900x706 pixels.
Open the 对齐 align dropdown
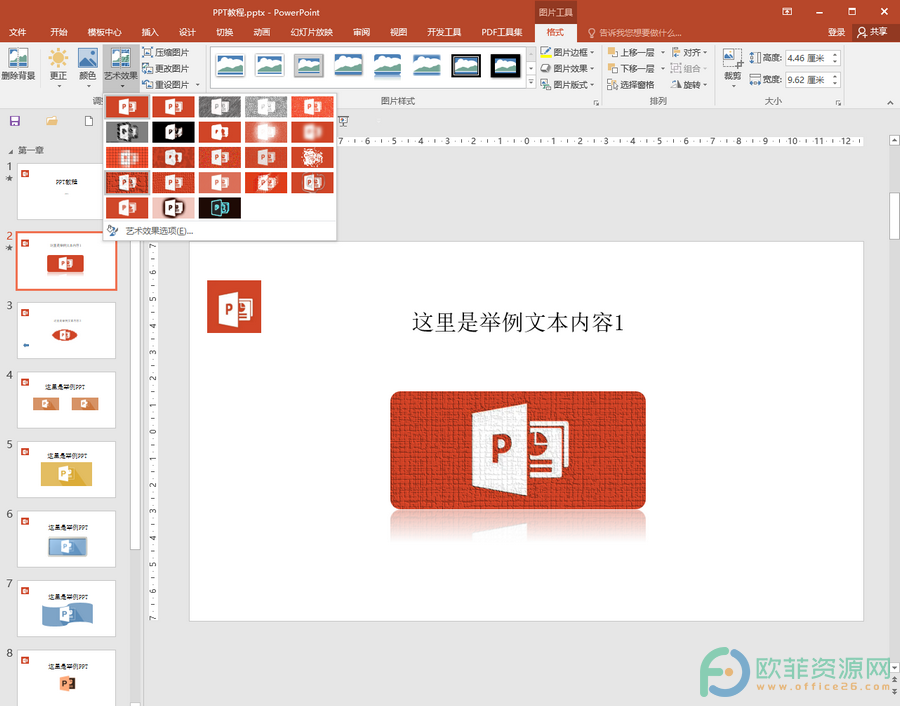[x=689, y=52]
